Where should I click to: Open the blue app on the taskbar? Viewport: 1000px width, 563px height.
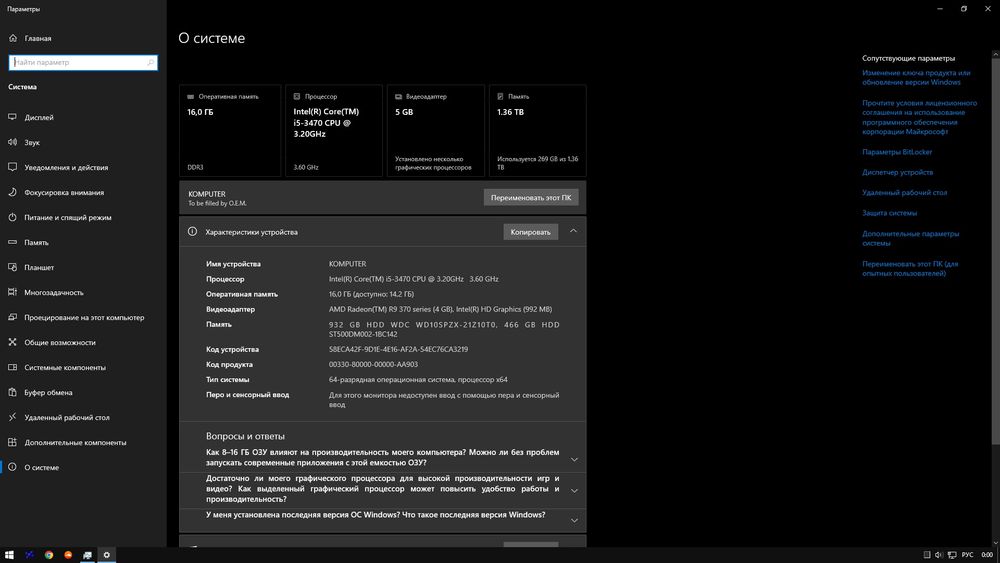[29, 555]
